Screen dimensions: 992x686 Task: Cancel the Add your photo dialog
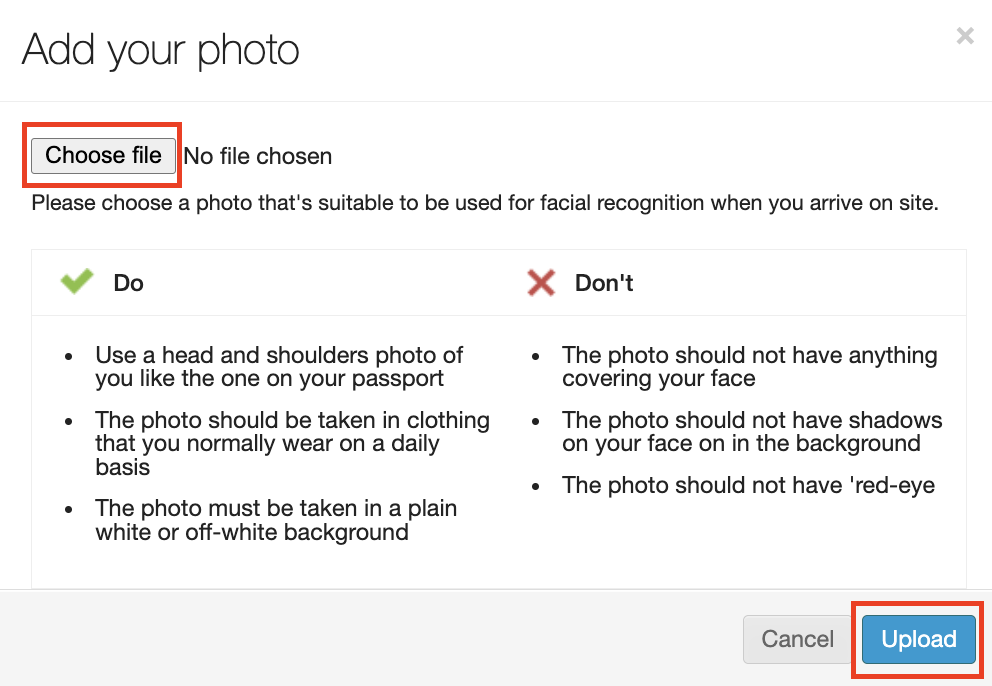797,639
